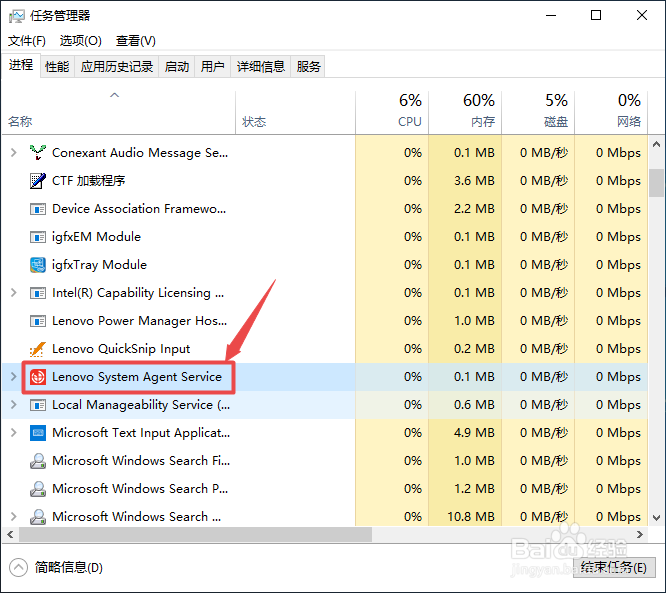
Task: Click the horizontal scrollbar right arrow
Action: coord(640,535)
